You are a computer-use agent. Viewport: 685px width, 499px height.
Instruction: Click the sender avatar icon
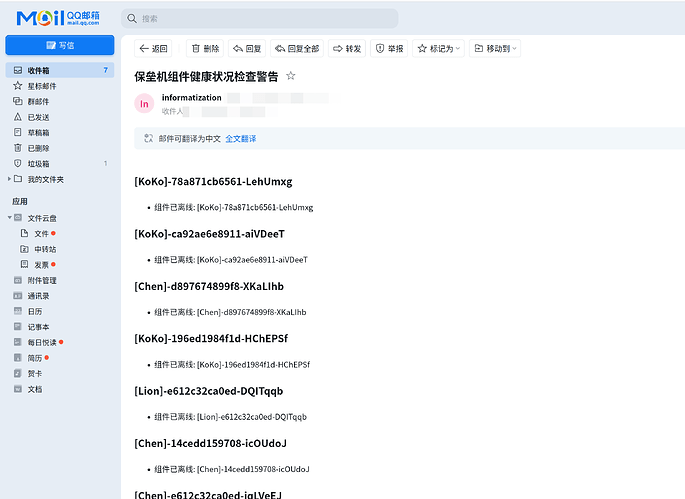(x=145, y=103)
